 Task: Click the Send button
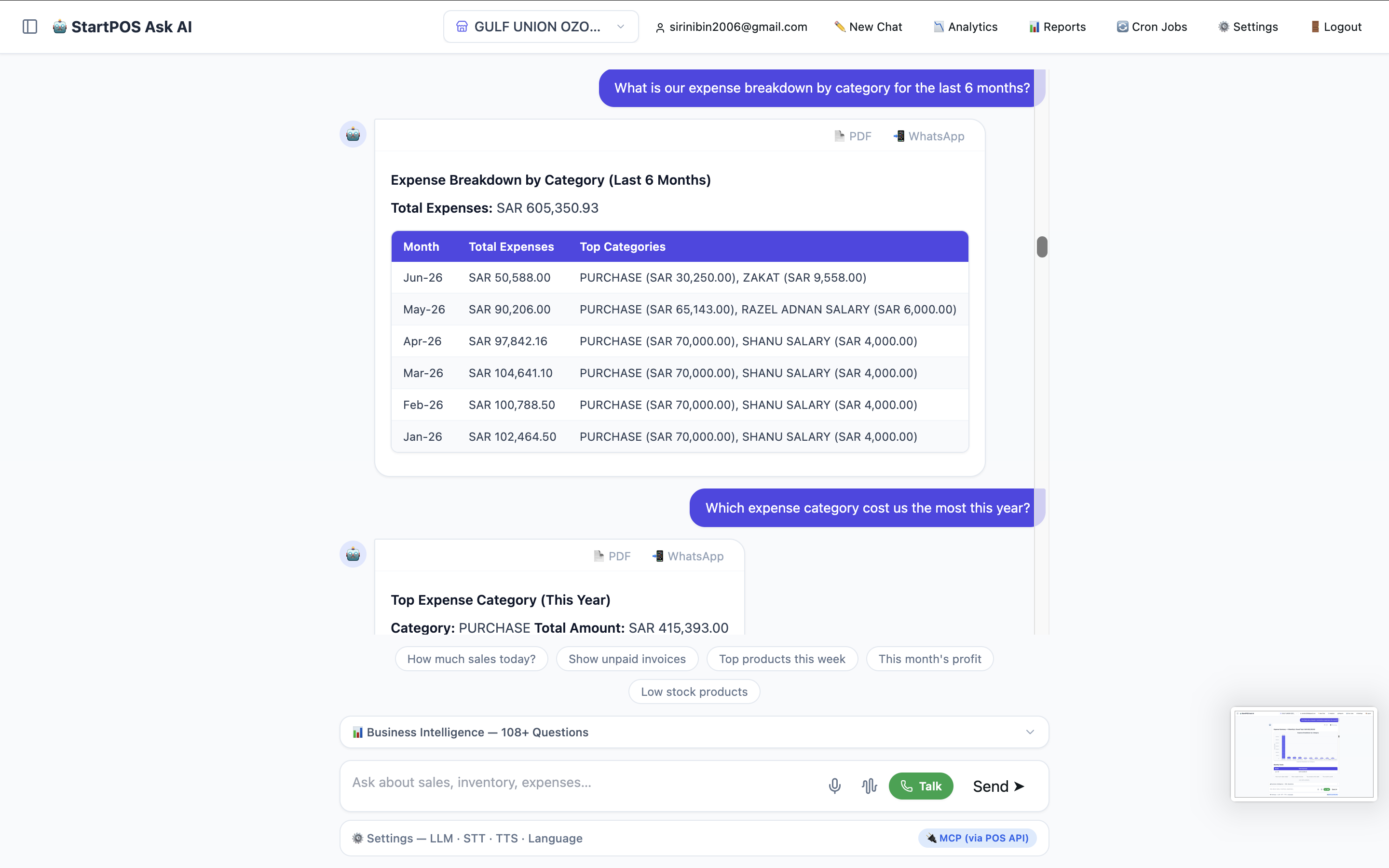999,786
